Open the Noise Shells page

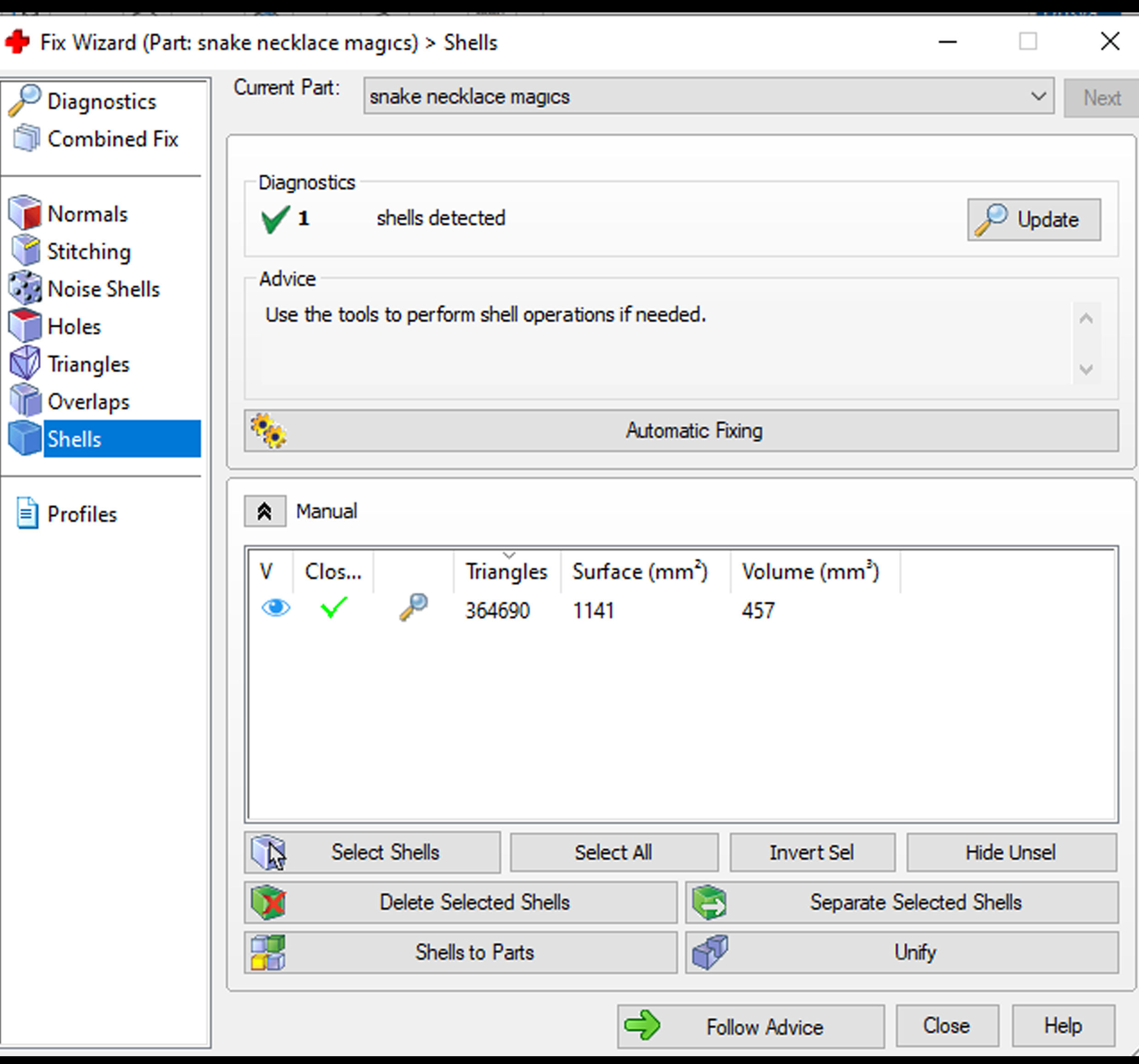(103, 289)
